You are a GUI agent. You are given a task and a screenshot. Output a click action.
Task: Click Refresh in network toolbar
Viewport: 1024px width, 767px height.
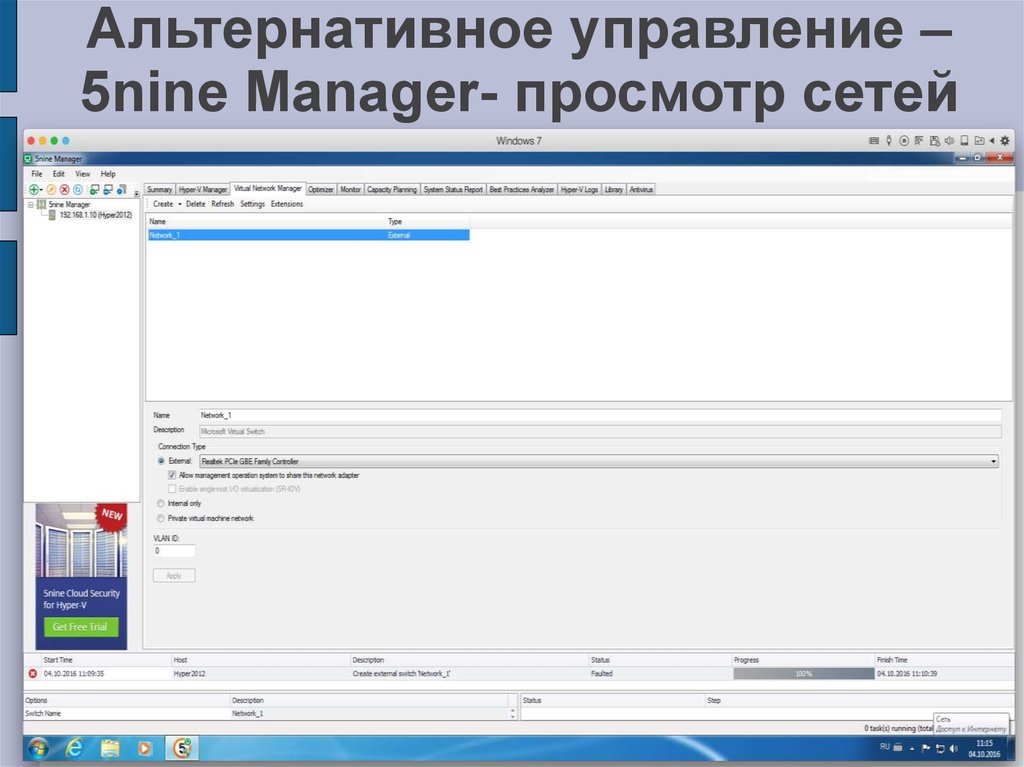pyautogui.click(x=223, y=204)
